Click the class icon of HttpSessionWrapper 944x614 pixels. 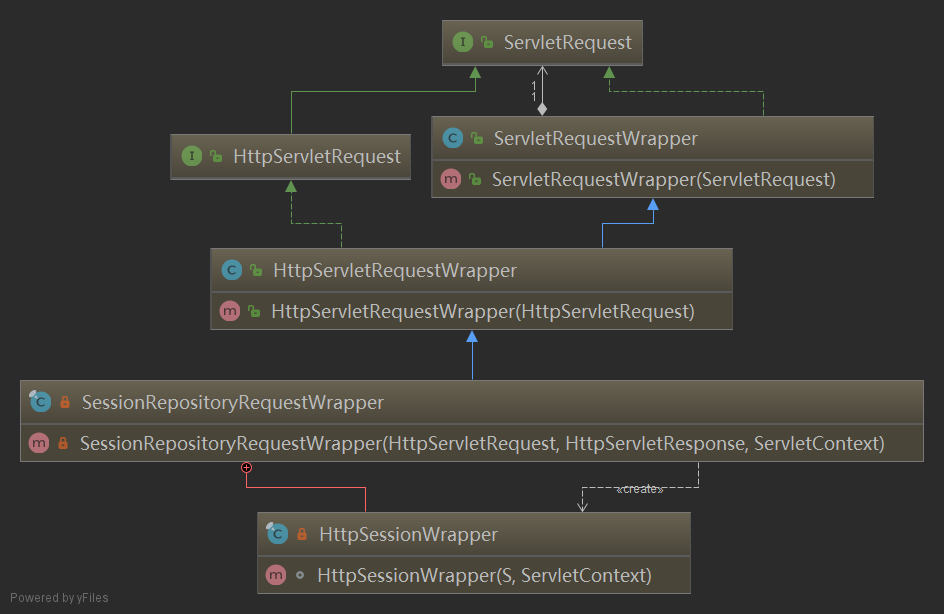click(278, 533)
